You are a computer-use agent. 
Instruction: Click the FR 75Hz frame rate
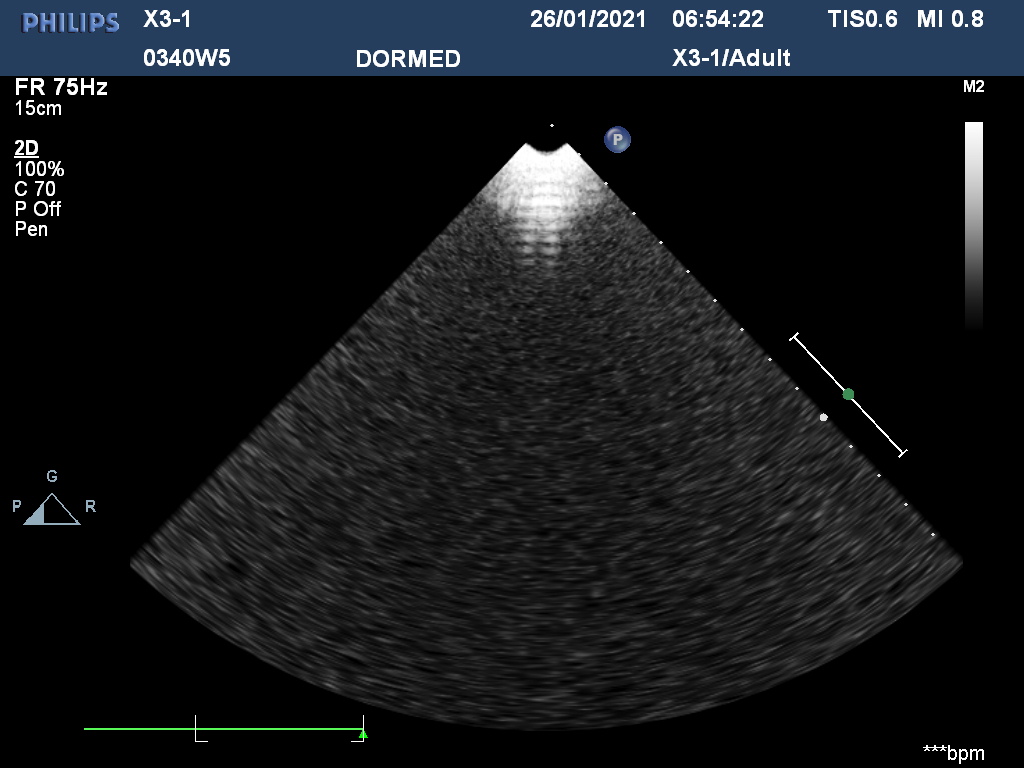(61, 87)
